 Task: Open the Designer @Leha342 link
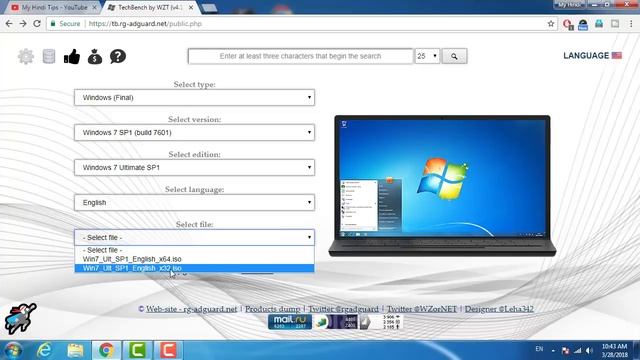[x=499, y=309]
